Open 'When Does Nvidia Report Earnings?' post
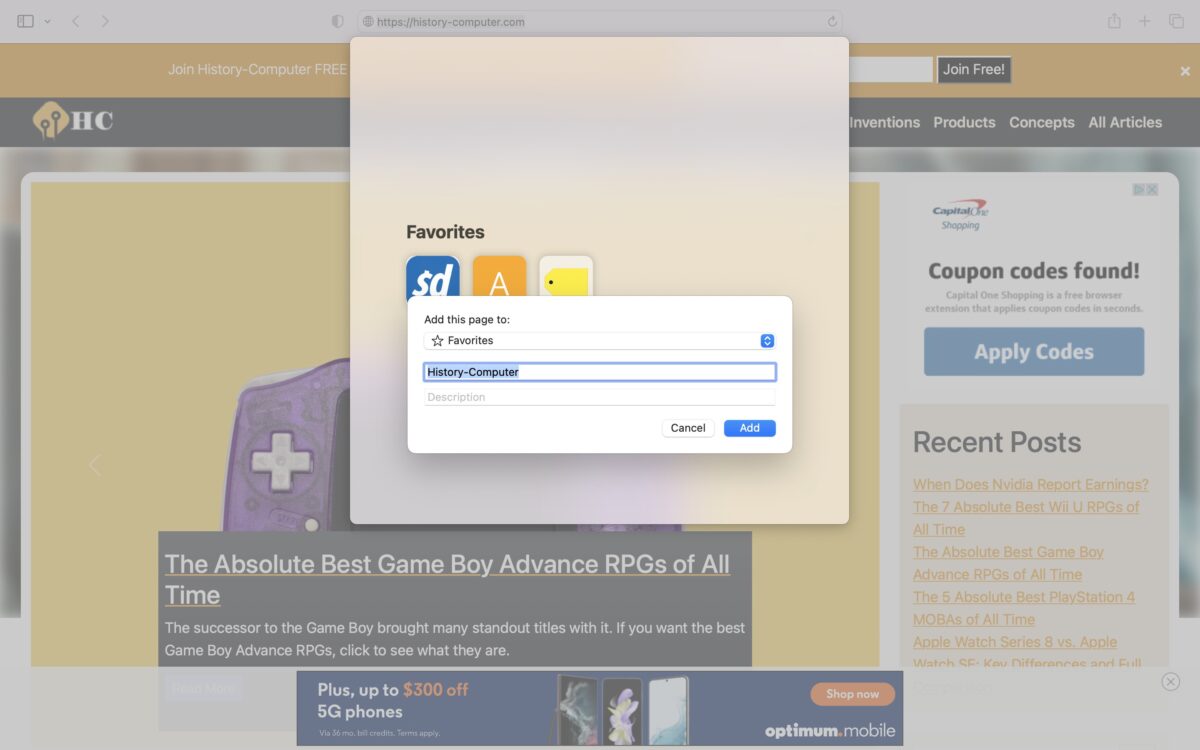 (x=1030, y=484)
